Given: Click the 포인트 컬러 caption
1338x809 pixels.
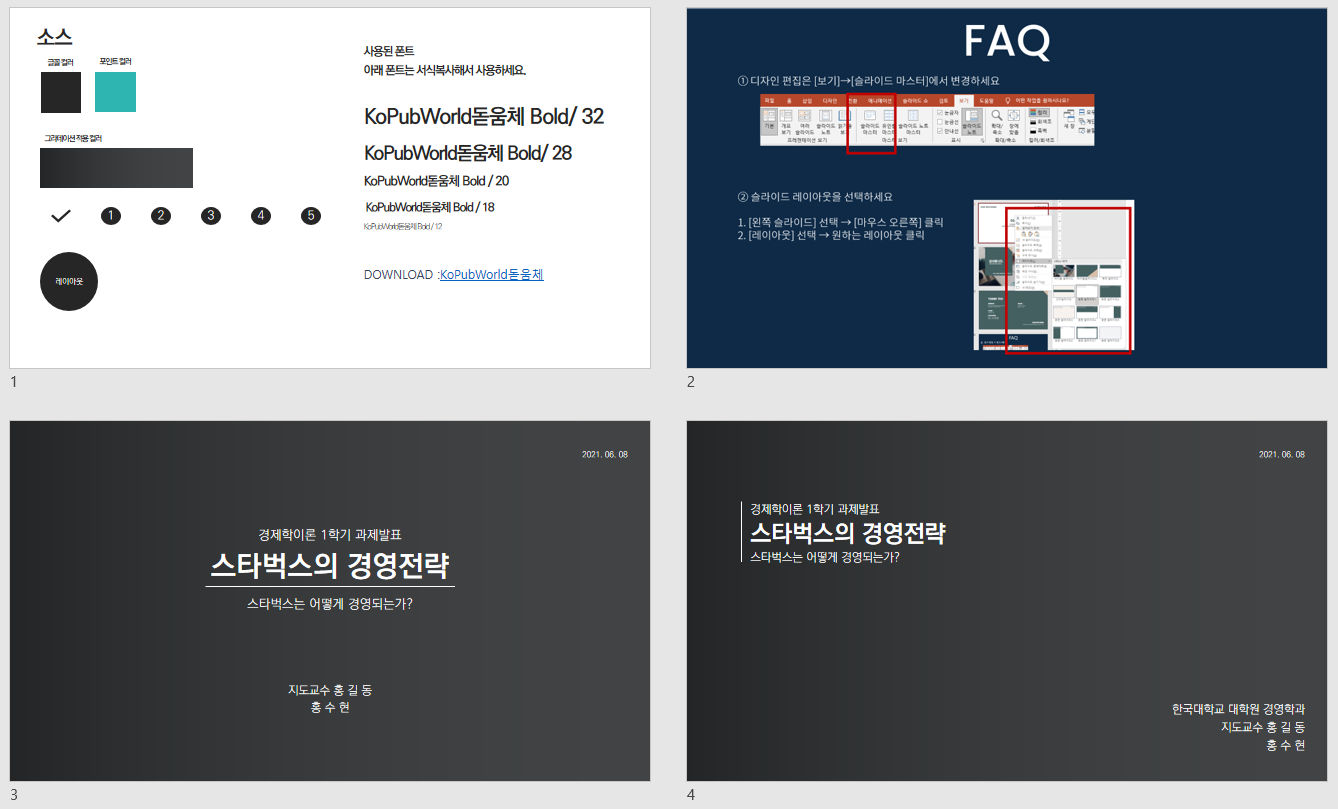Looking at the screenshot, I should [115, 61].
